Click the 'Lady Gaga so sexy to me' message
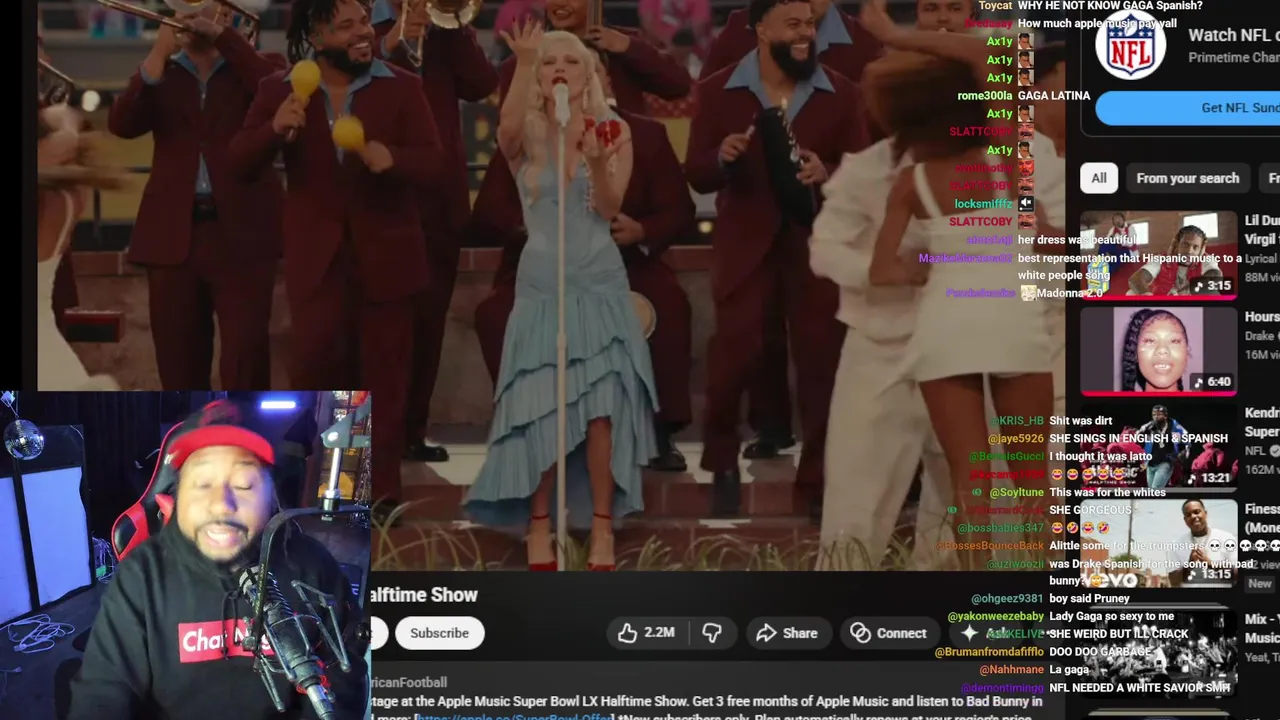 (1112, 617)
